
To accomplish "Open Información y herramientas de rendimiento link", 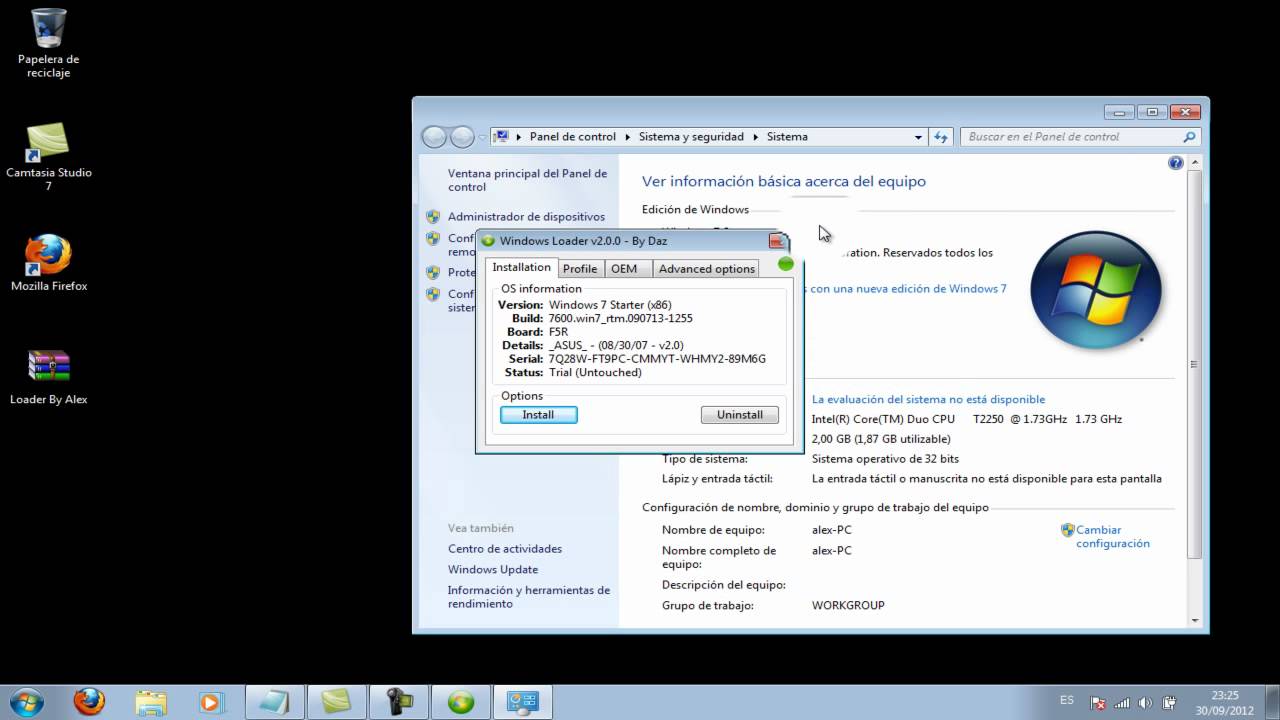I will (x=528, y=597).
